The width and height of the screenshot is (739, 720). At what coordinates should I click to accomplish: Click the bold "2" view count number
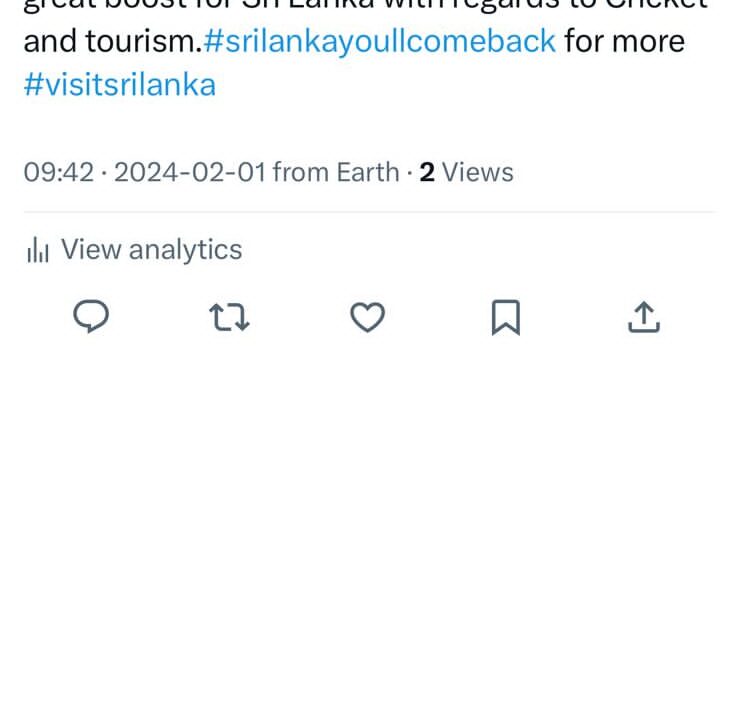coord(427,172)
